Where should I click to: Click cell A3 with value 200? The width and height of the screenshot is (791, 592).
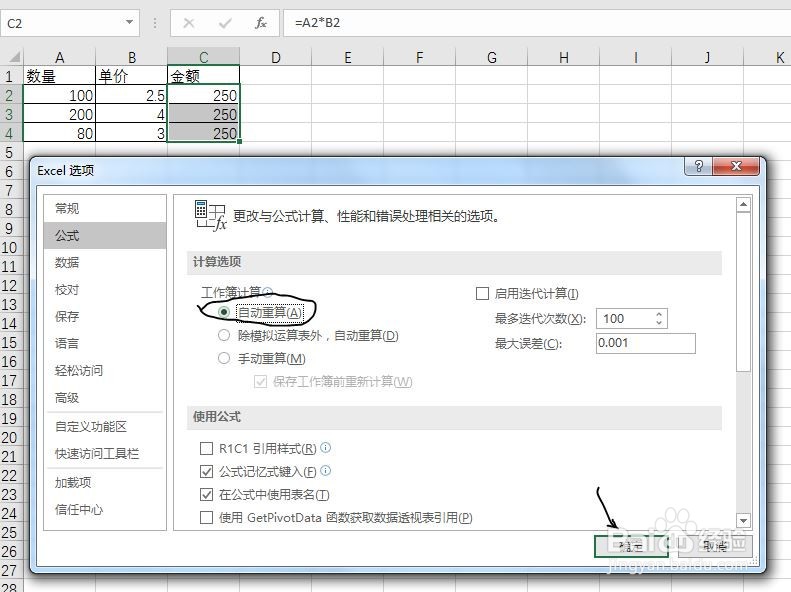(x=59, y=114)
